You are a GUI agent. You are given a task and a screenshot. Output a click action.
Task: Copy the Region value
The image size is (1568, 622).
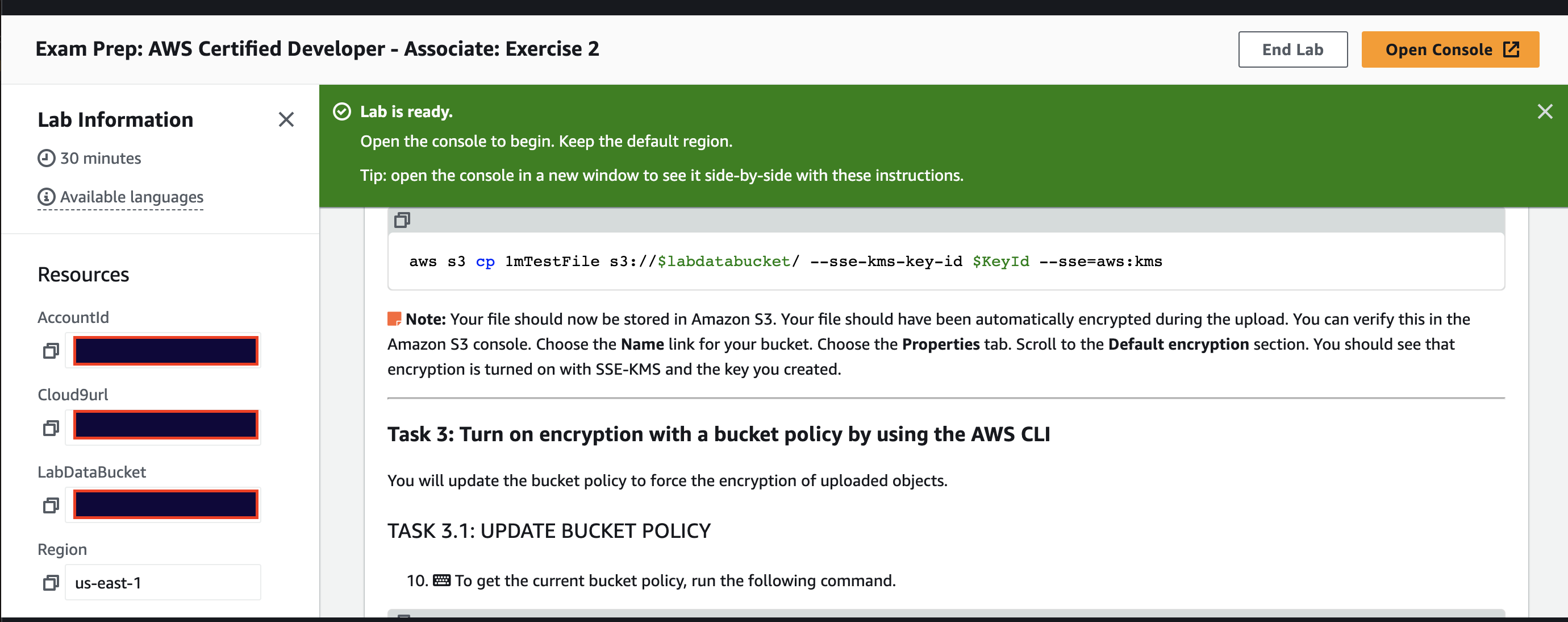[51, 583]
